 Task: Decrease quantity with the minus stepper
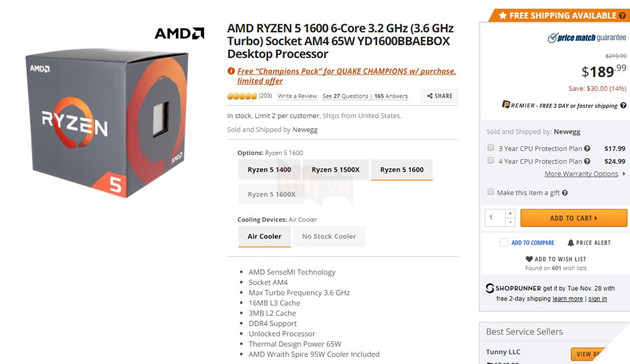click(510, 222)
